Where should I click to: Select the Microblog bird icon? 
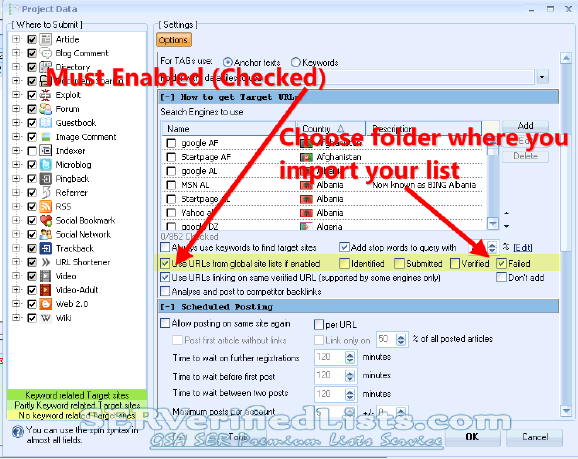click(45, 164)
